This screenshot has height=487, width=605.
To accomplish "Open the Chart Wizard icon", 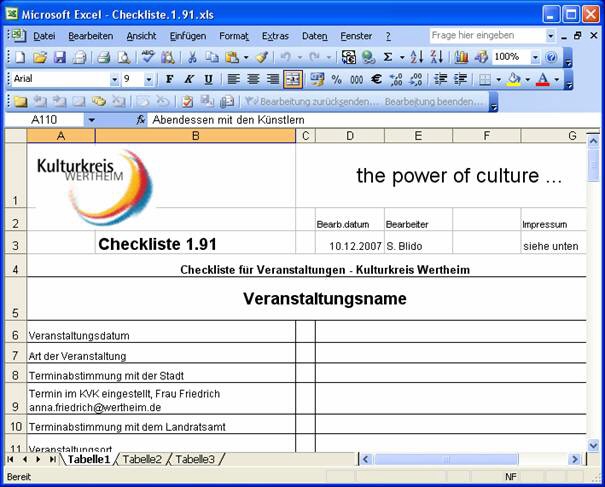I will 461,57.
